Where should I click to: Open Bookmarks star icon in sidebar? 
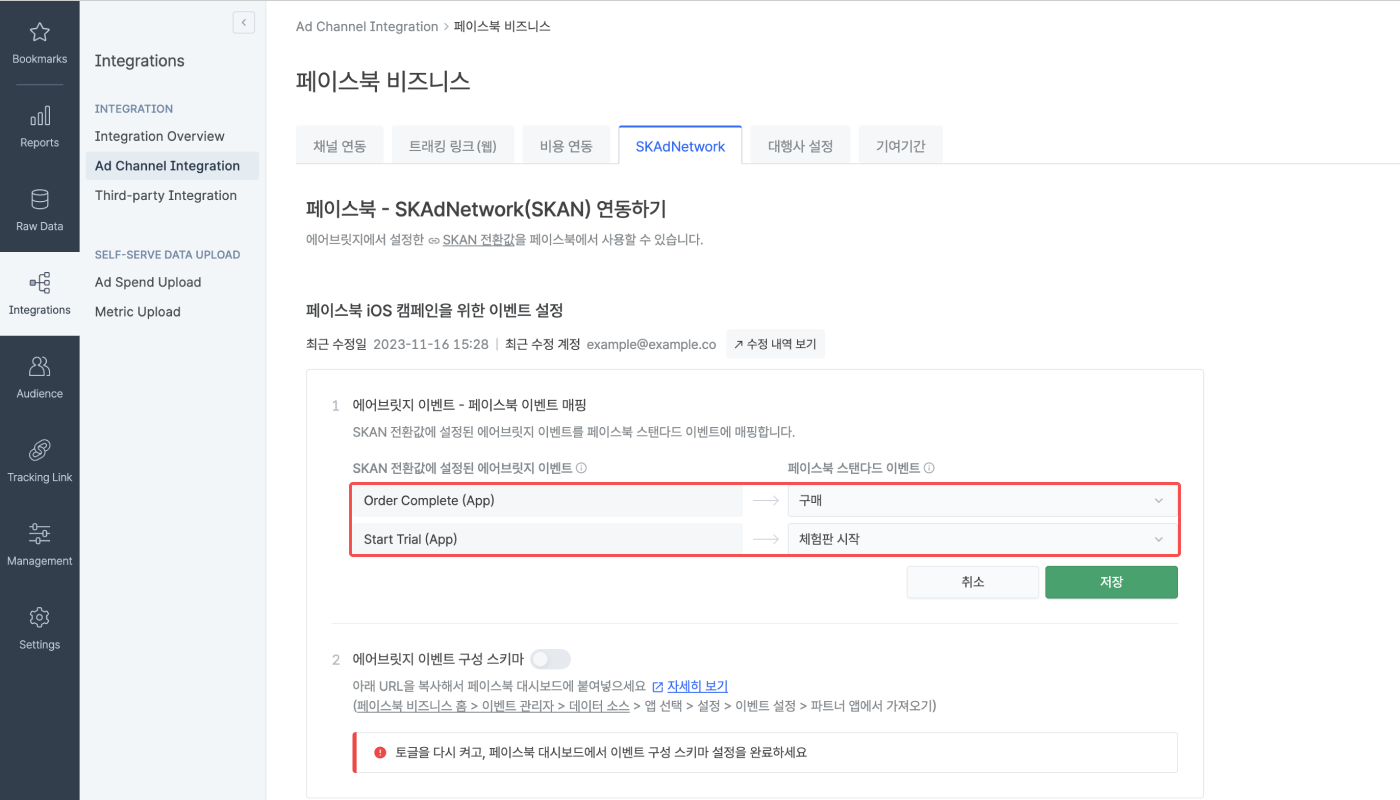pos(39,32)
